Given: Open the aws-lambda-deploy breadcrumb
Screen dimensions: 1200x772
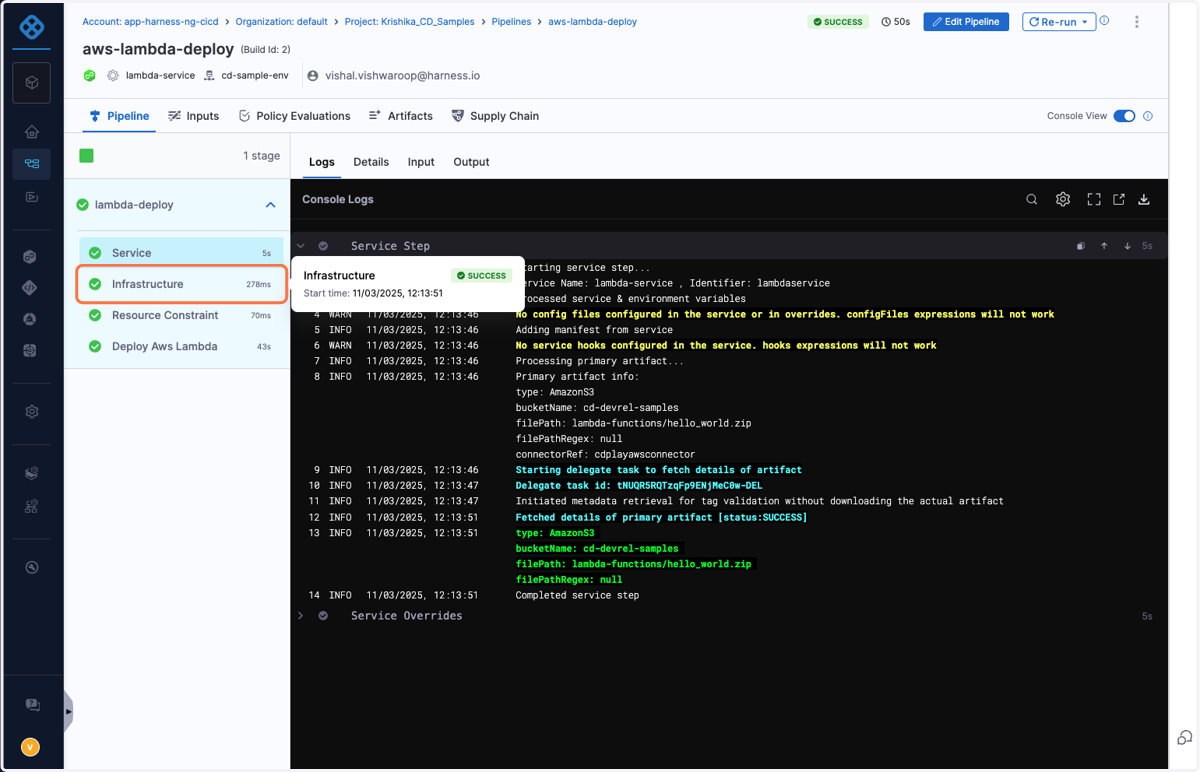Looking at the screenshot, I should pyautogui.click(x=592, y=21).
